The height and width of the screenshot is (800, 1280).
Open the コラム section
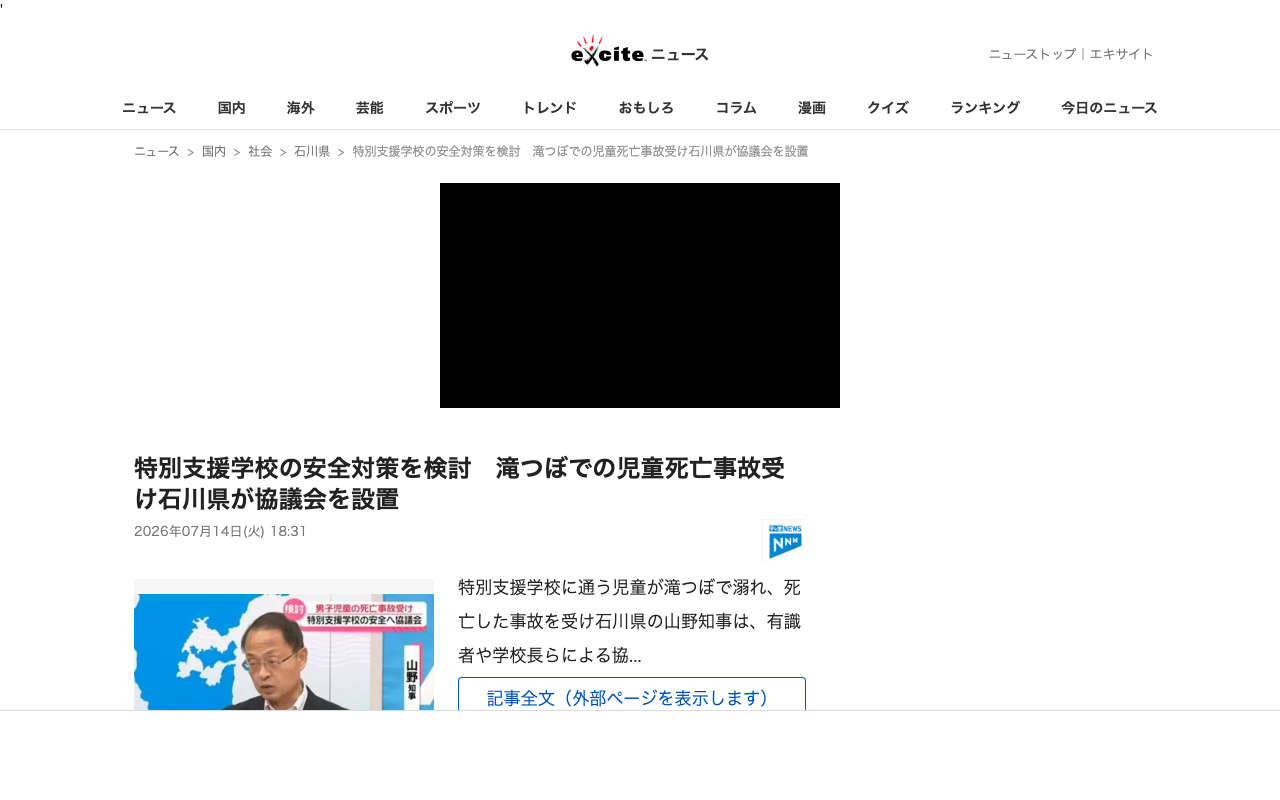point(736,108)
